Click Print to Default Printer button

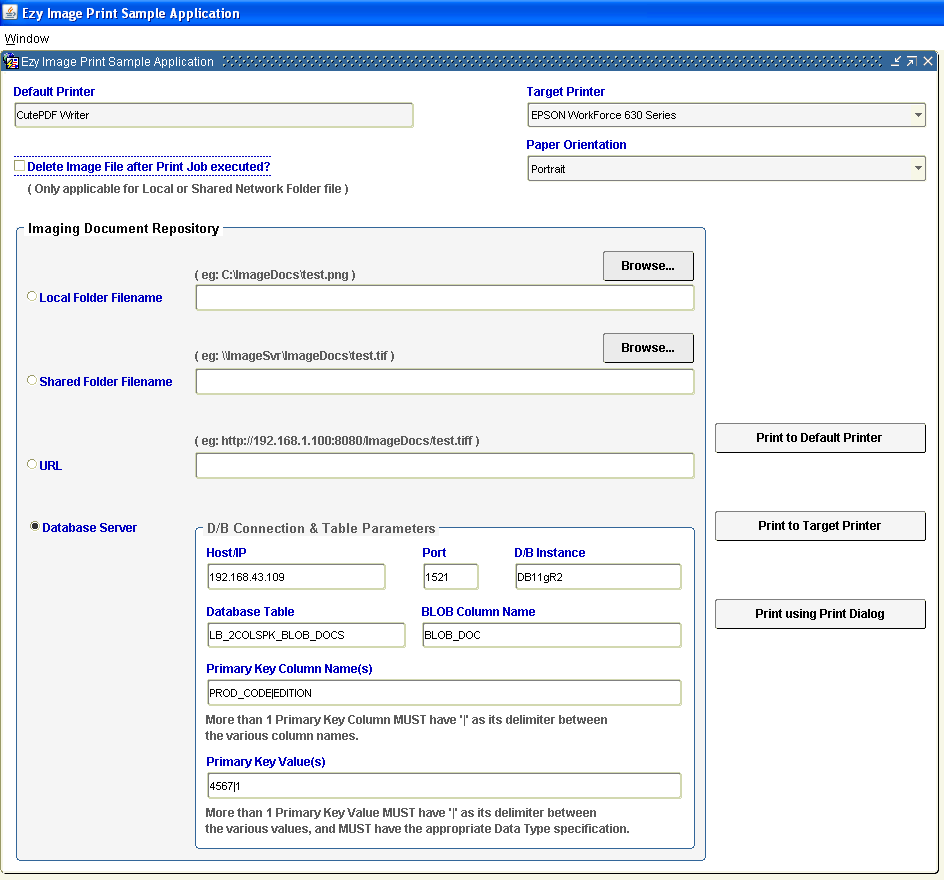(x=820, y=438)
